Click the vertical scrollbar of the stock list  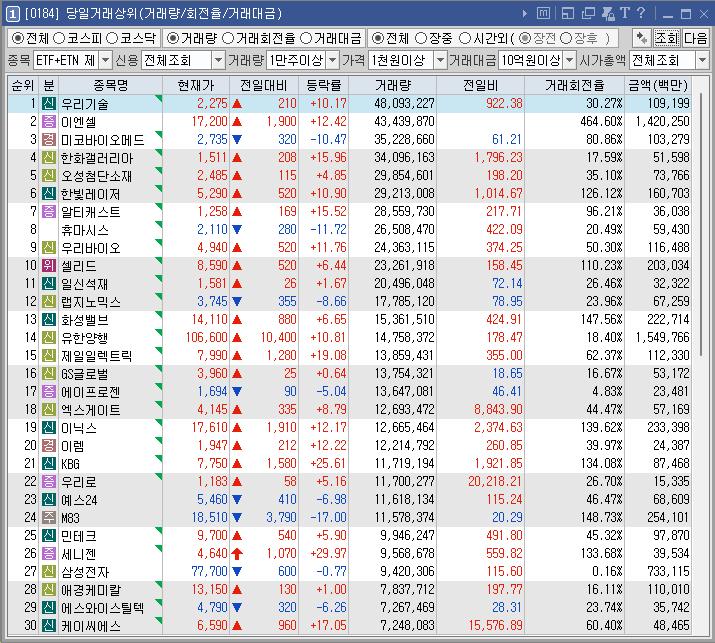tap(701, 226)
